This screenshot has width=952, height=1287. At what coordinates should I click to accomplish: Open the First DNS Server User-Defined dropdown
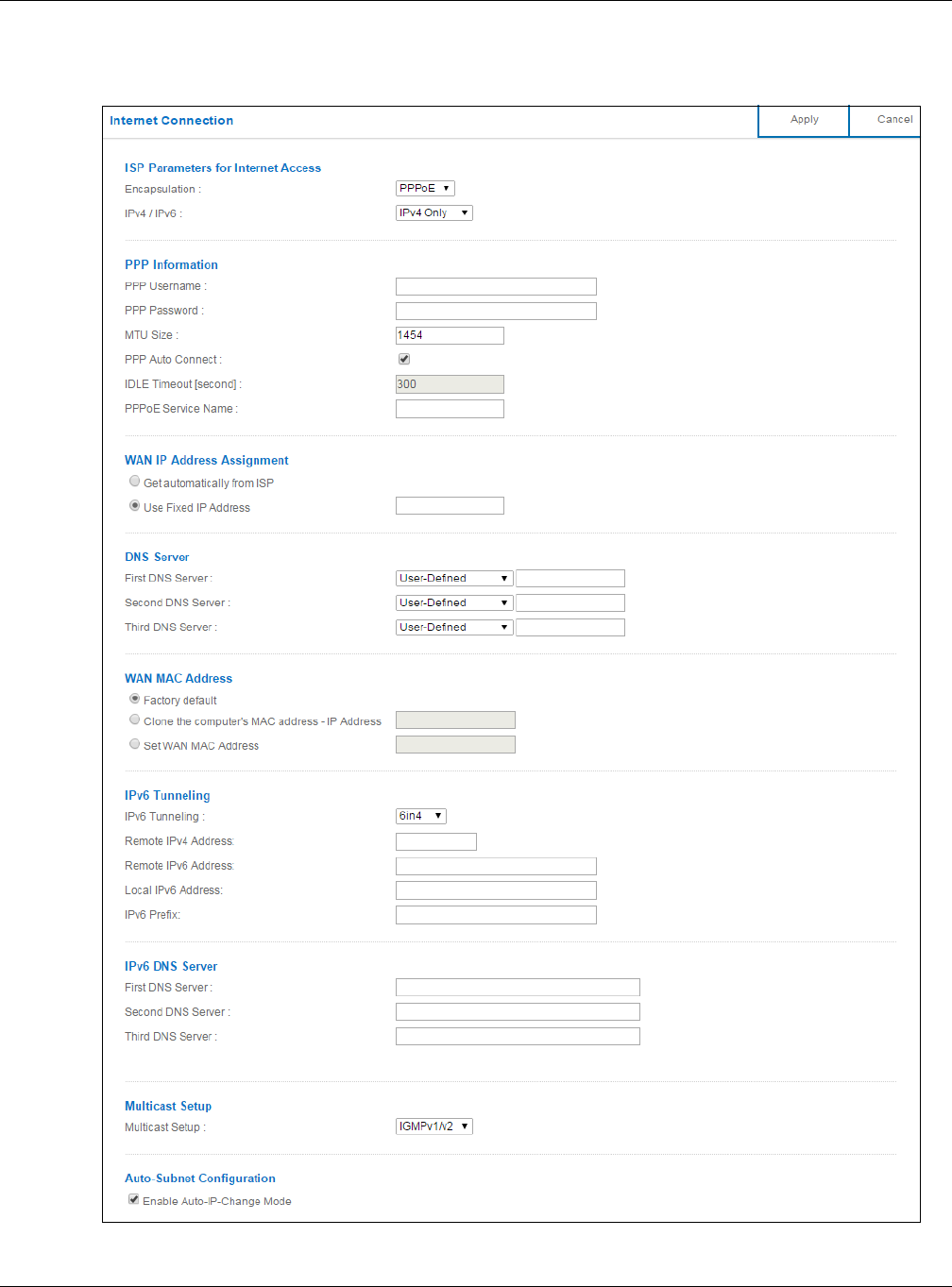454,579
